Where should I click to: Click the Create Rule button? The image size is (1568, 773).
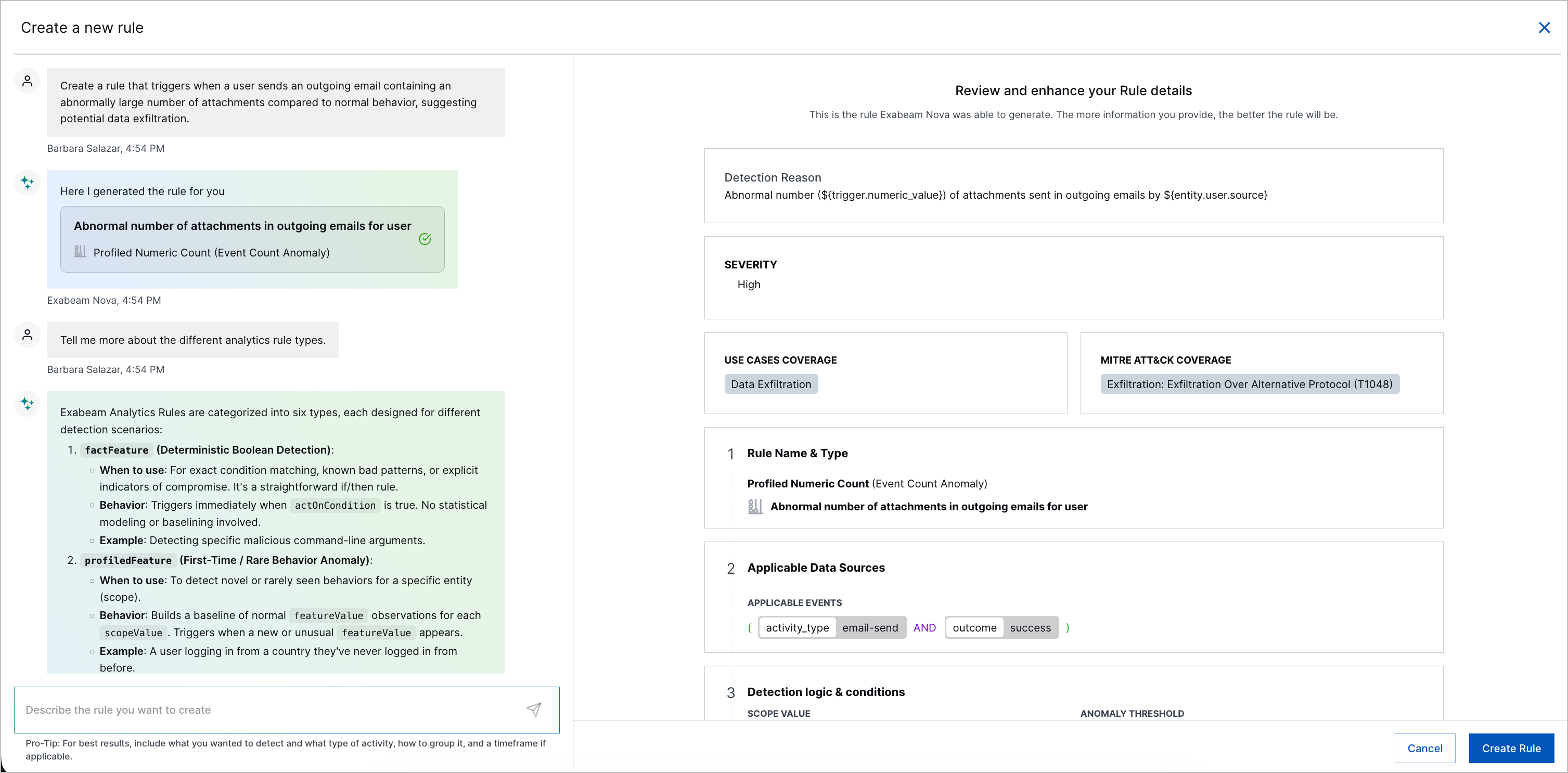(1511, 748)
